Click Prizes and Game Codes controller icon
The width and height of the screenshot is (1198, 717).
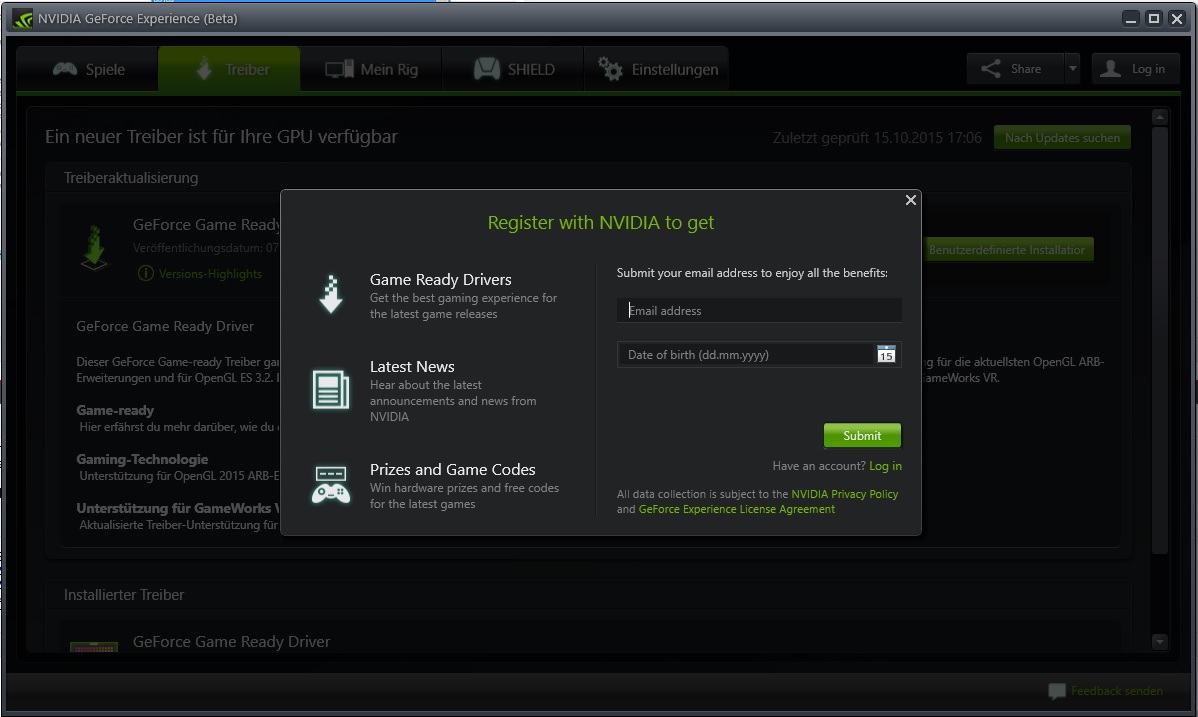coord(331,485)
